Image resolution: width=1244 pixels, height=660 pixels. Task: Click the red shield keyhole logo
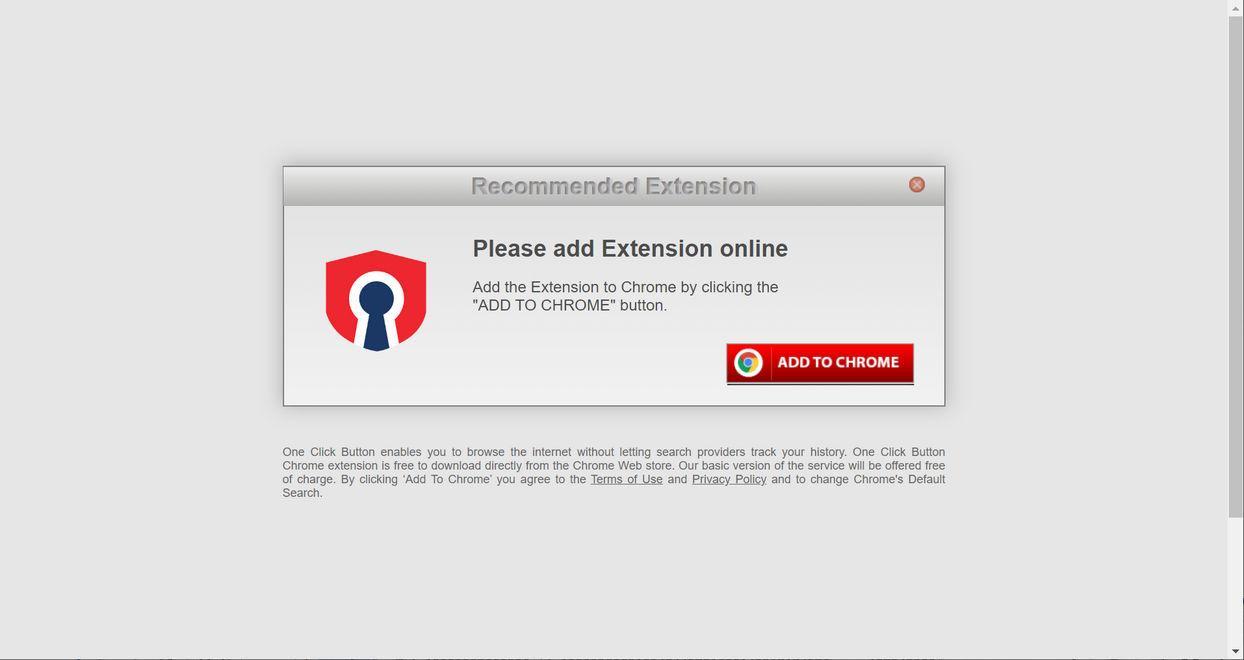click(376, 300)
